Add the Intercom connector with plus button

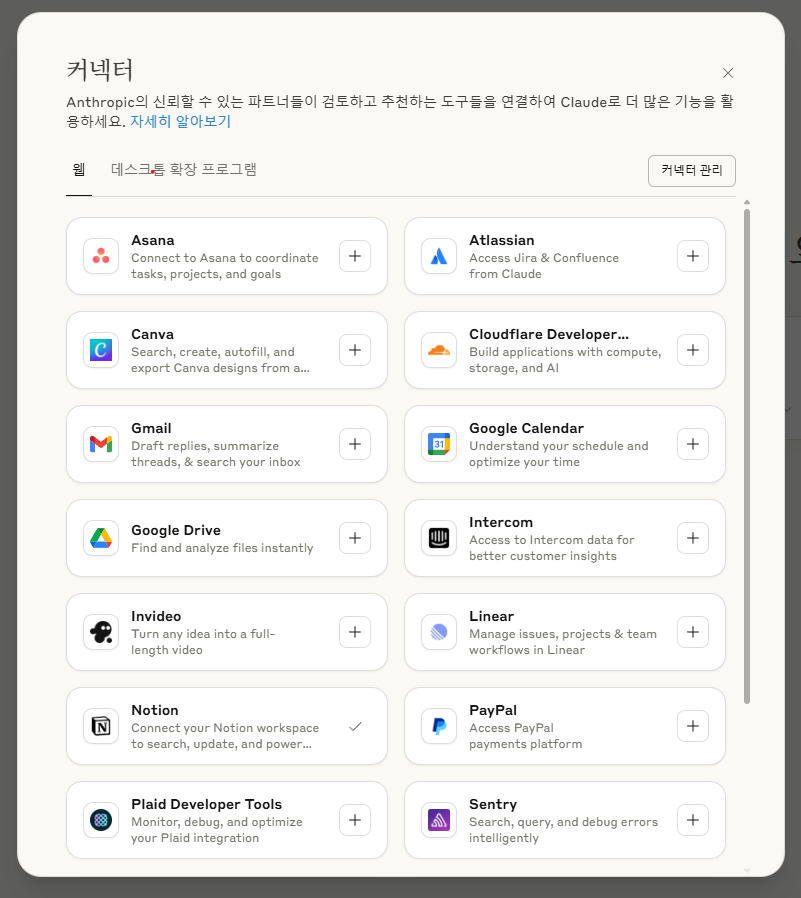click(x=693, y=538)
